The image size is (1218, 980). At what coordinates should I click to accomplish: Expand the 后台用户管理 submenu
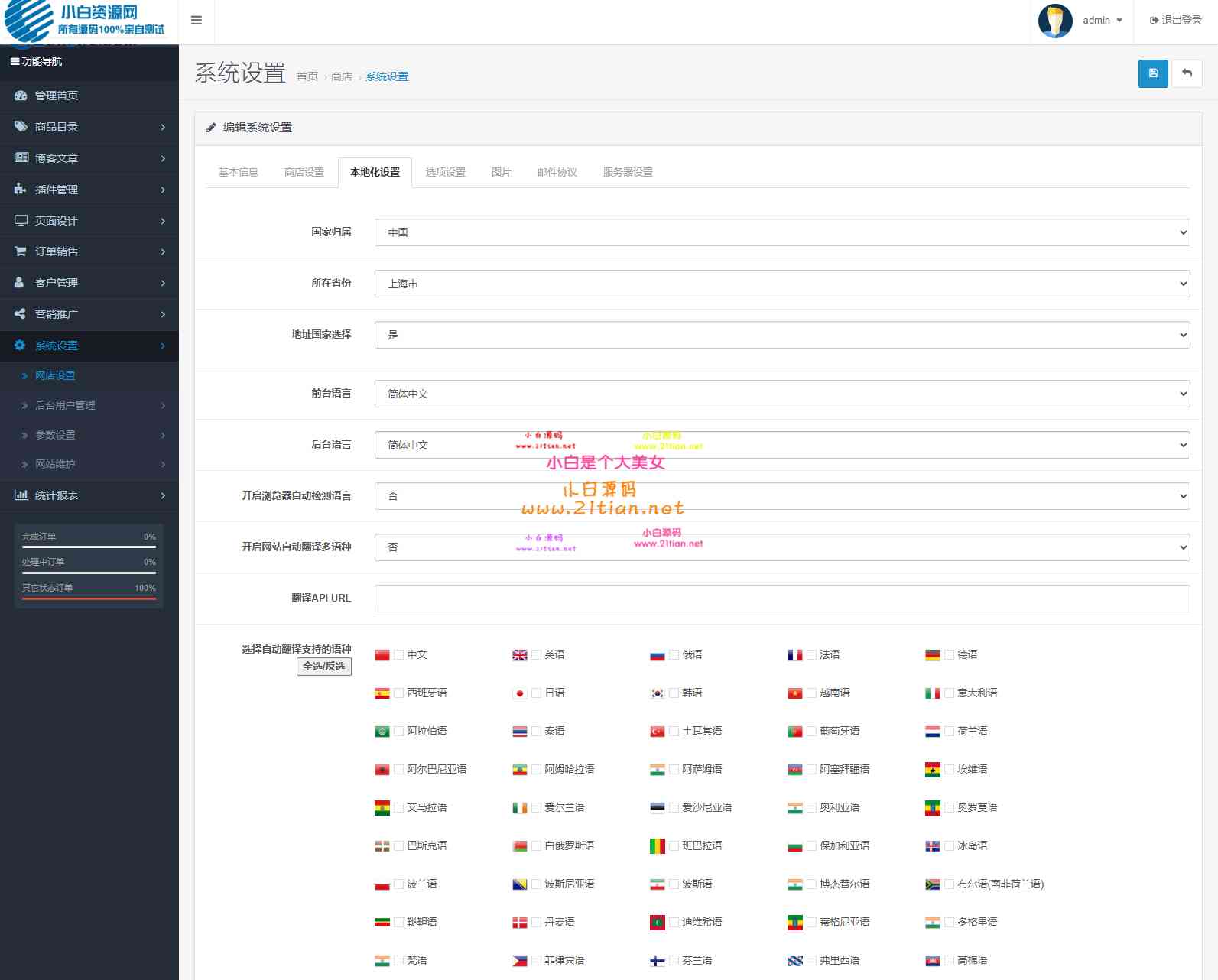(x=89, y=405)
